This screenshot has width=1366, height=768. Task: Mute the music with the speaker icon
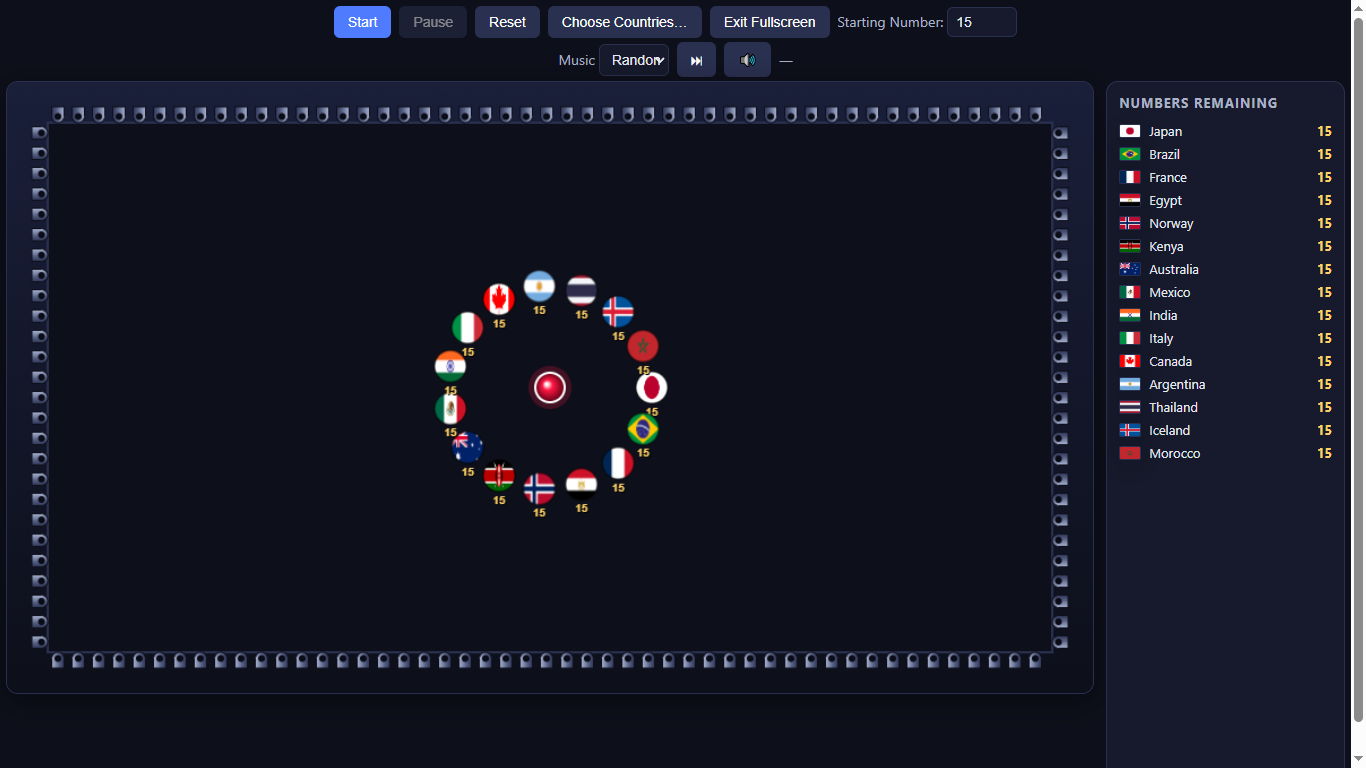pyautogui.click(x=747, y=60)
